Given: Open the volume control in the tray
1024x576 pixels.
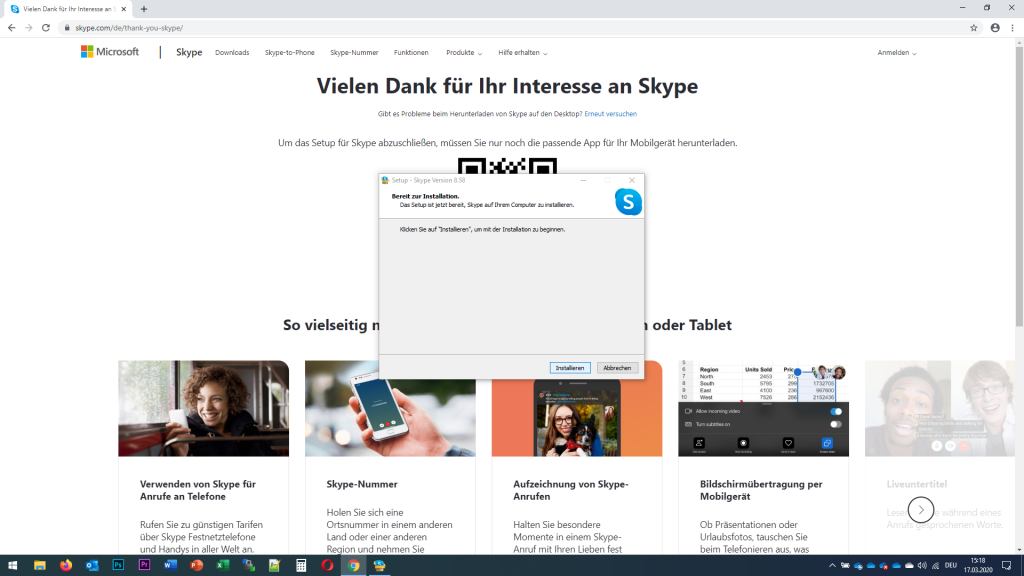Looking at the screenshot, I should point(922,566).
